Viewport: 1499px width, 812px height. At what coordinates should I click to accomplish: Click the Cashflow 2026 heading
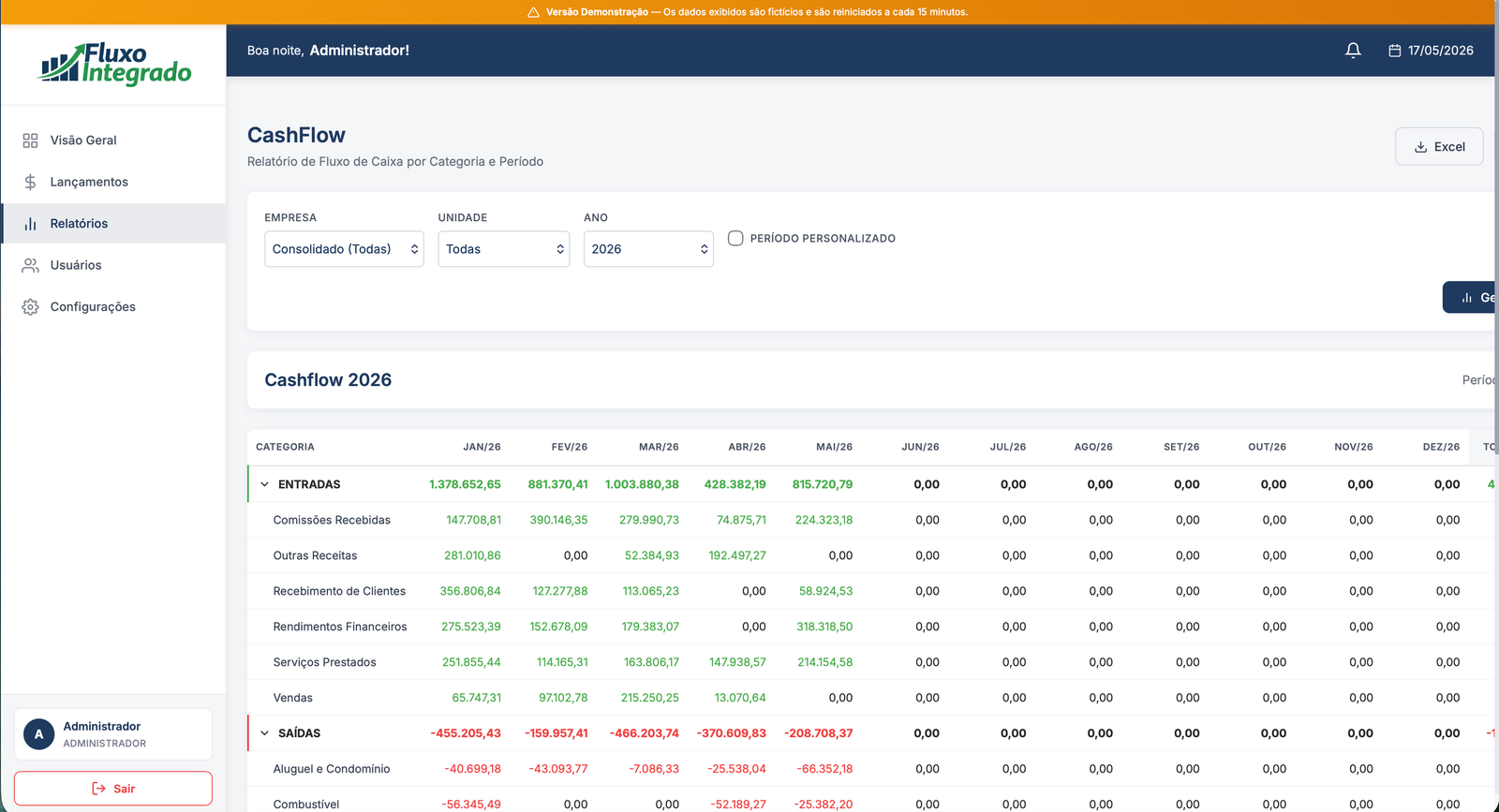coord(328,380)
